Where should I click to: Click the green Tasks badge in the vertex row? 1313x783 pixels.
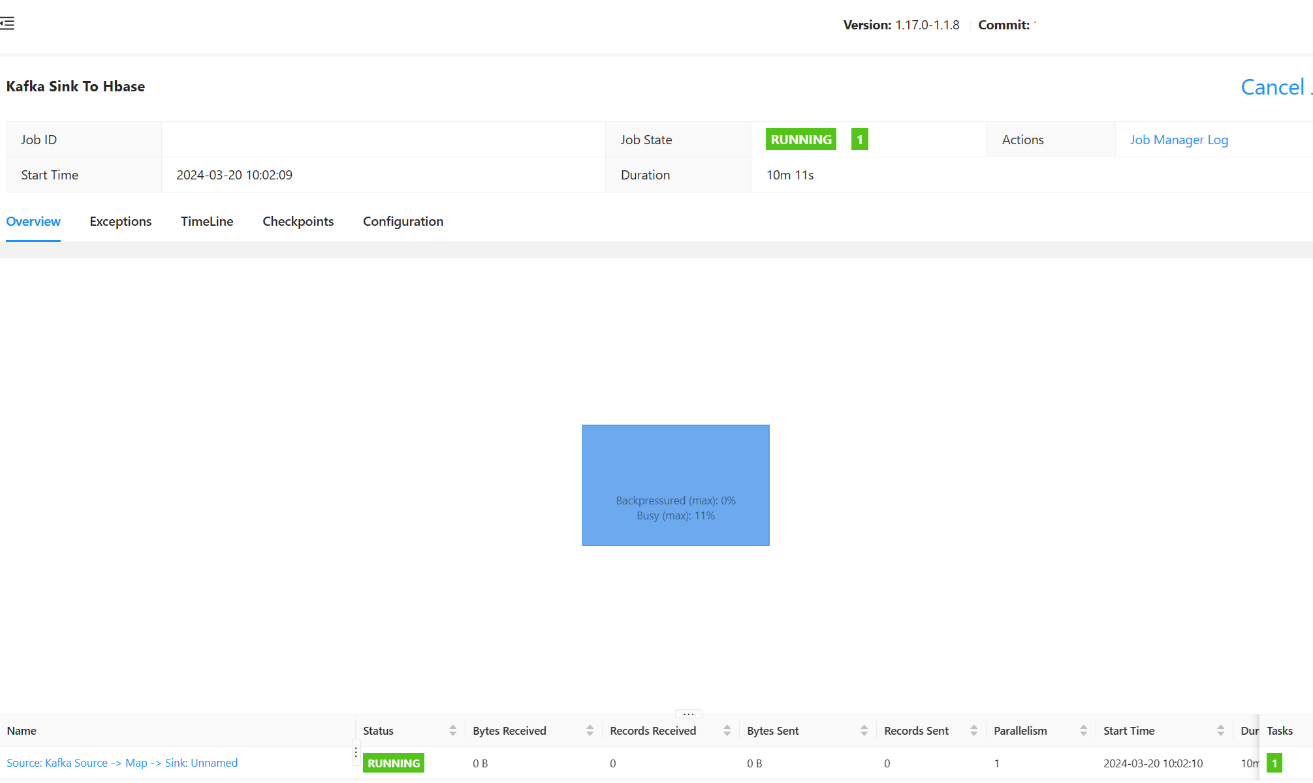click(1274, 763)
